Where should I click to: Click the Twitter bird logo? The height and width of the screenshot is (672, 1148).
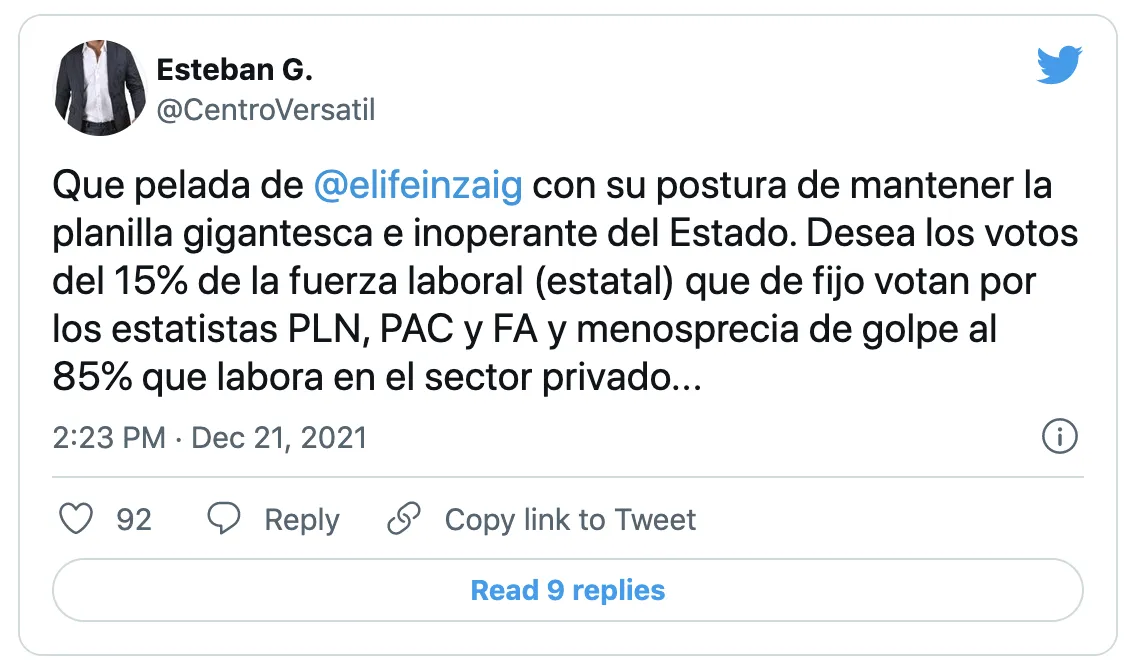(1059, 67)
